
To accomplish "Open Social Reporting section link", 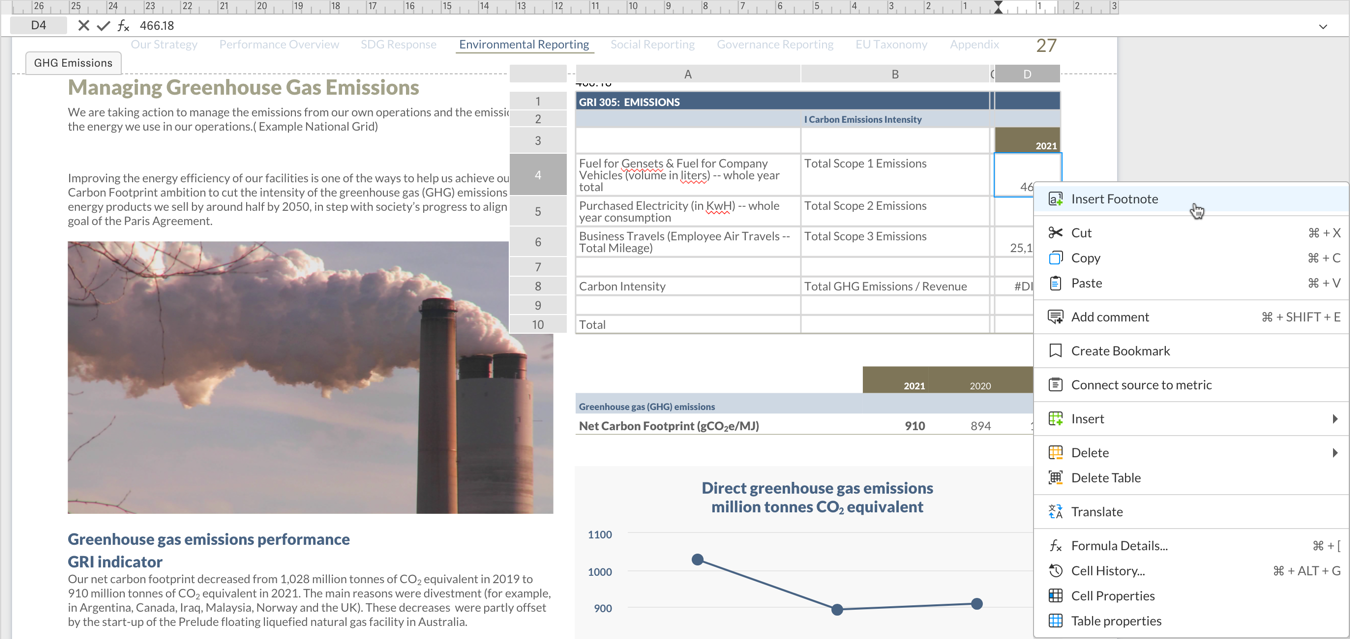I will click(652, 45).
